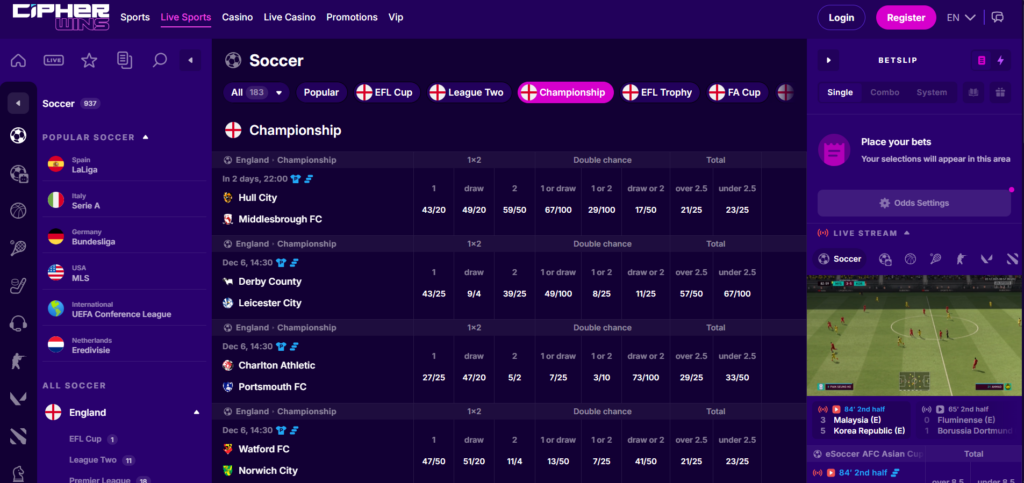The image size is (1024, 483).
Task: Pick Derby County draw odds 9/4
Action: (474, 294)
